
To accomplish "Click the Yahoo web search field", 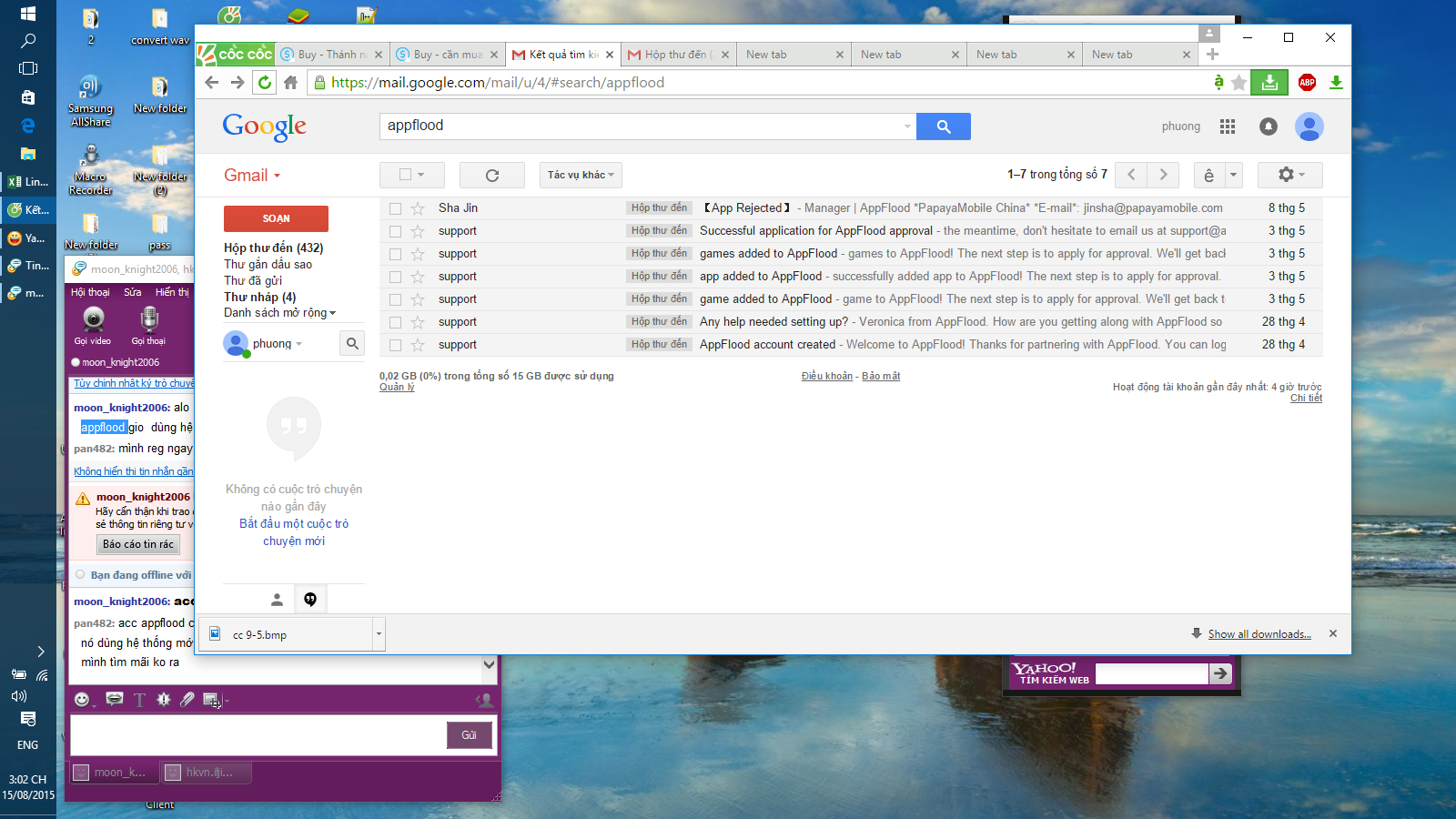I will click(1151, 673).
